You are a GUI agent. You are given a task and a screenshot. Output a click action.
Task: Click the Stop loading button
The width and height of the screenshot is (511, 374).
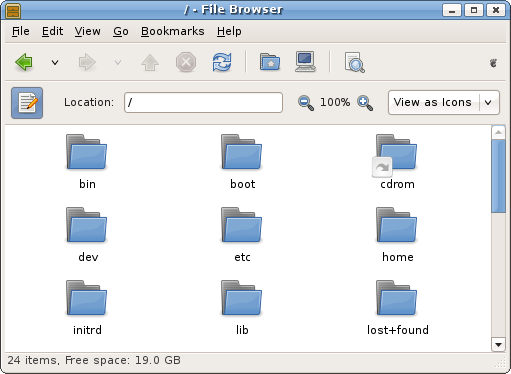186,62
